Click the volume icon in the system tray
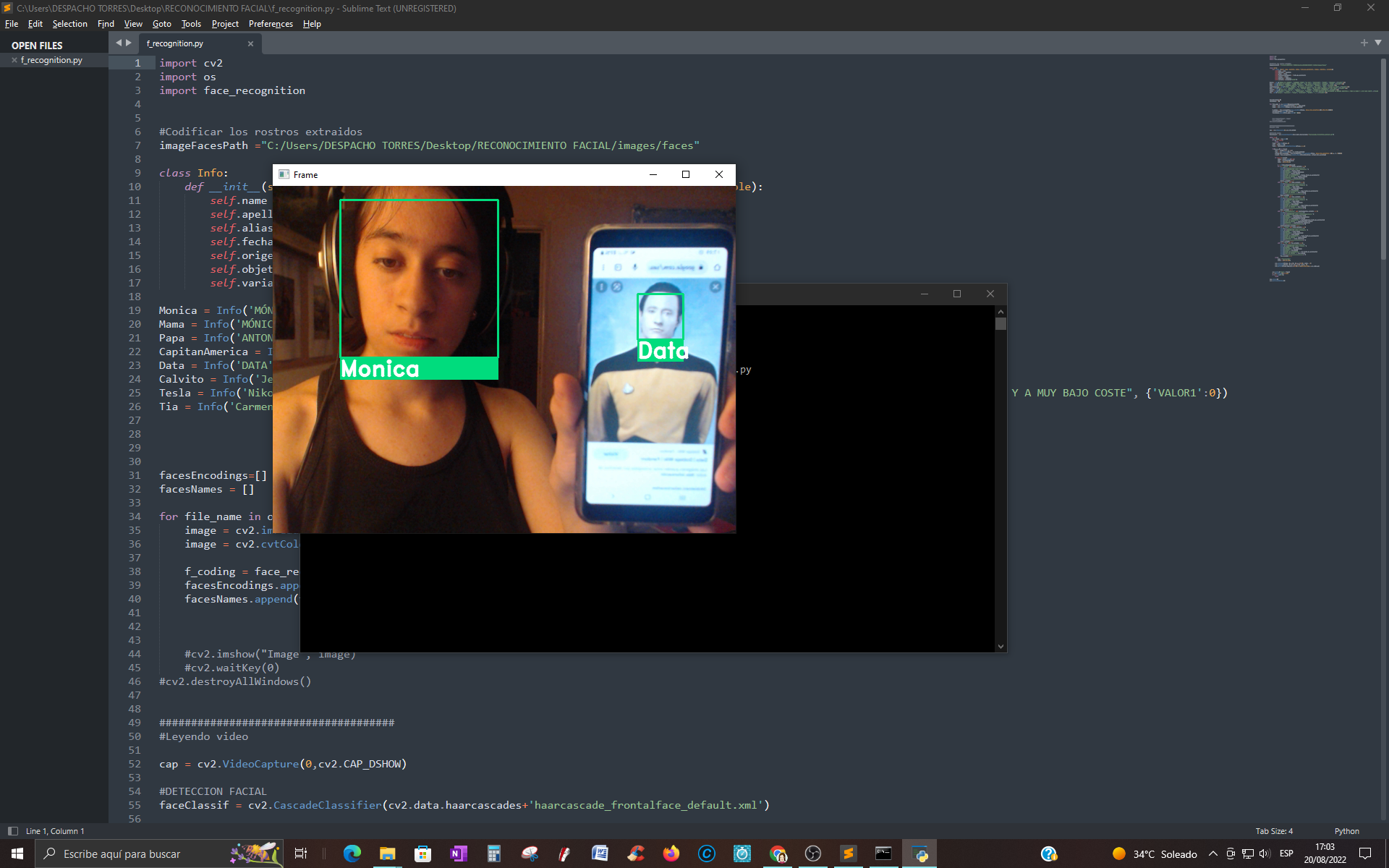The width and height of the screenshot is (1389, 868). (1263, 854)
